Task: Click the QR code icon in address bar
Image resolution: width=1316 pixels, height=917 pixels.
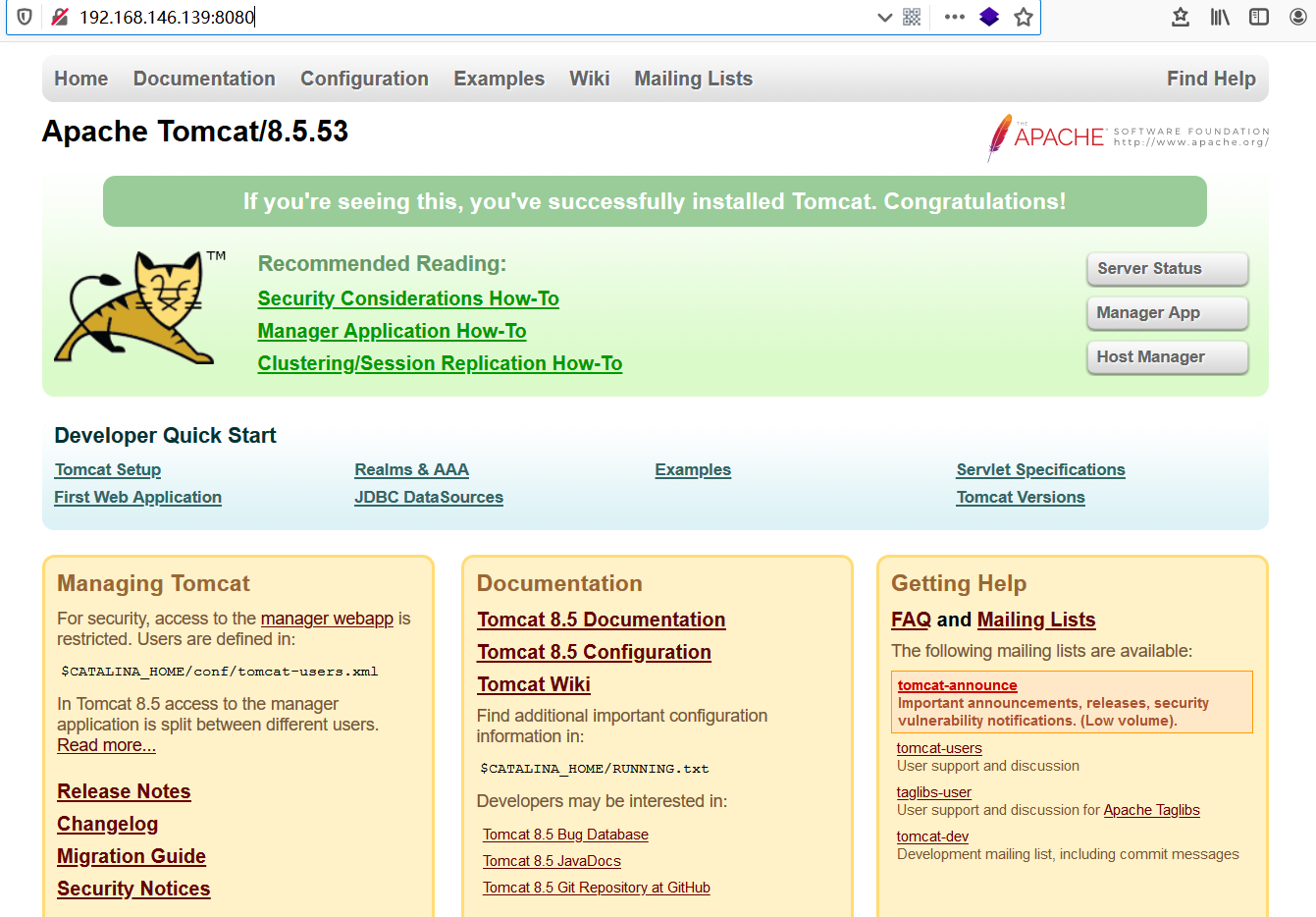Action: click(912, 17)
